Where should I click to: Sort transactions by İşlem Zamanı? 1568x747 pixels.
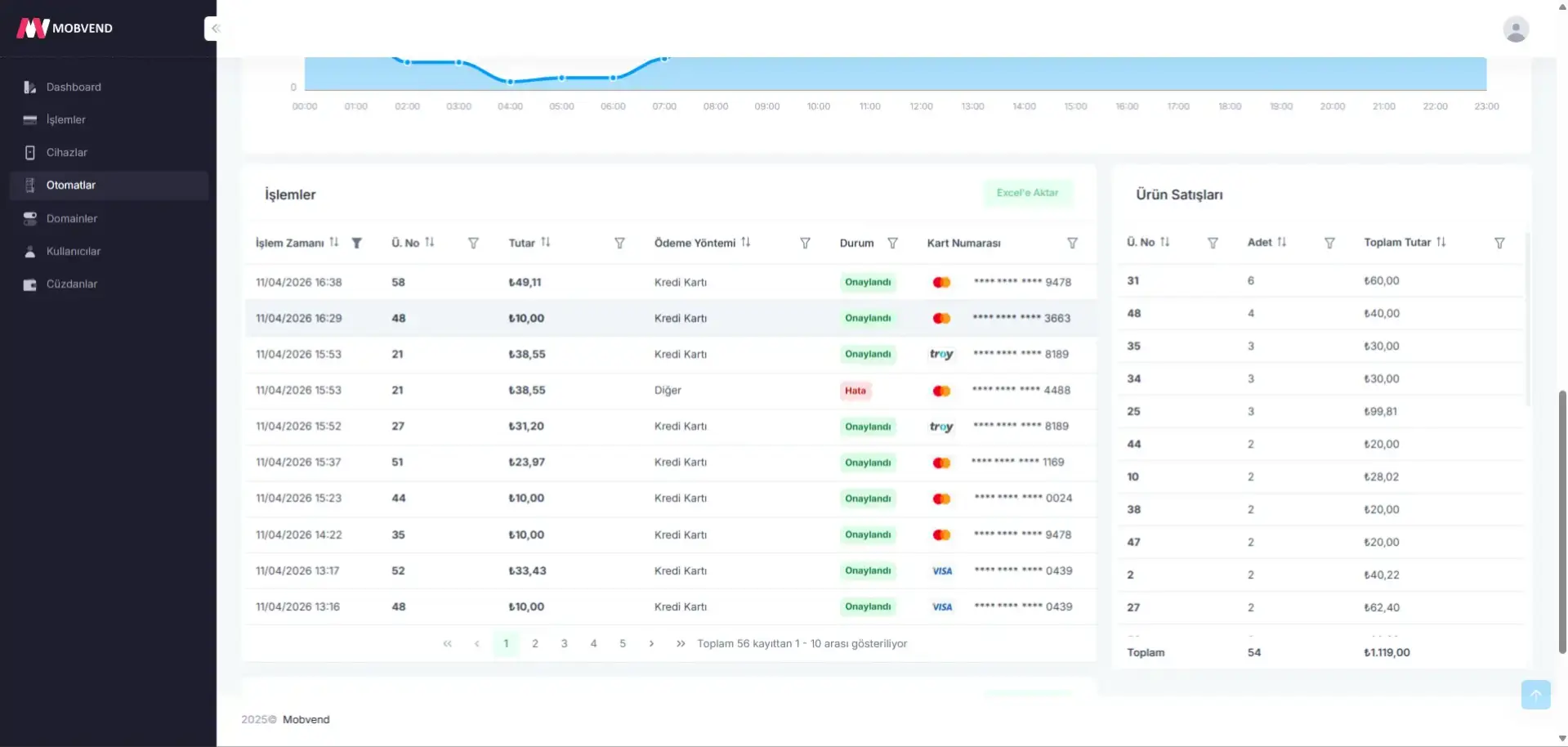(334, 243)
